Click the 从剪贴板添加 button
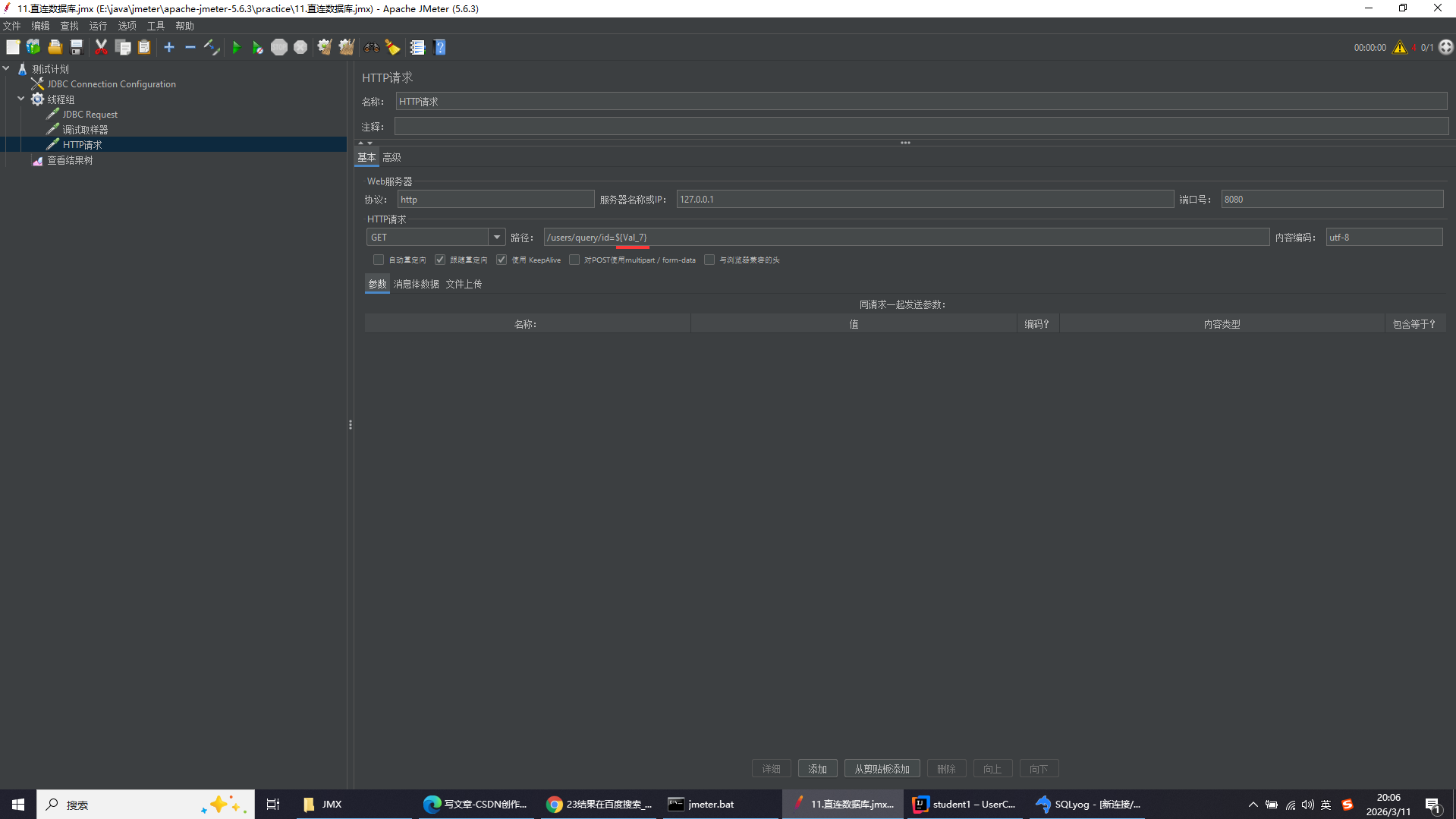1456x819 pixels. (x=882, y=769)
